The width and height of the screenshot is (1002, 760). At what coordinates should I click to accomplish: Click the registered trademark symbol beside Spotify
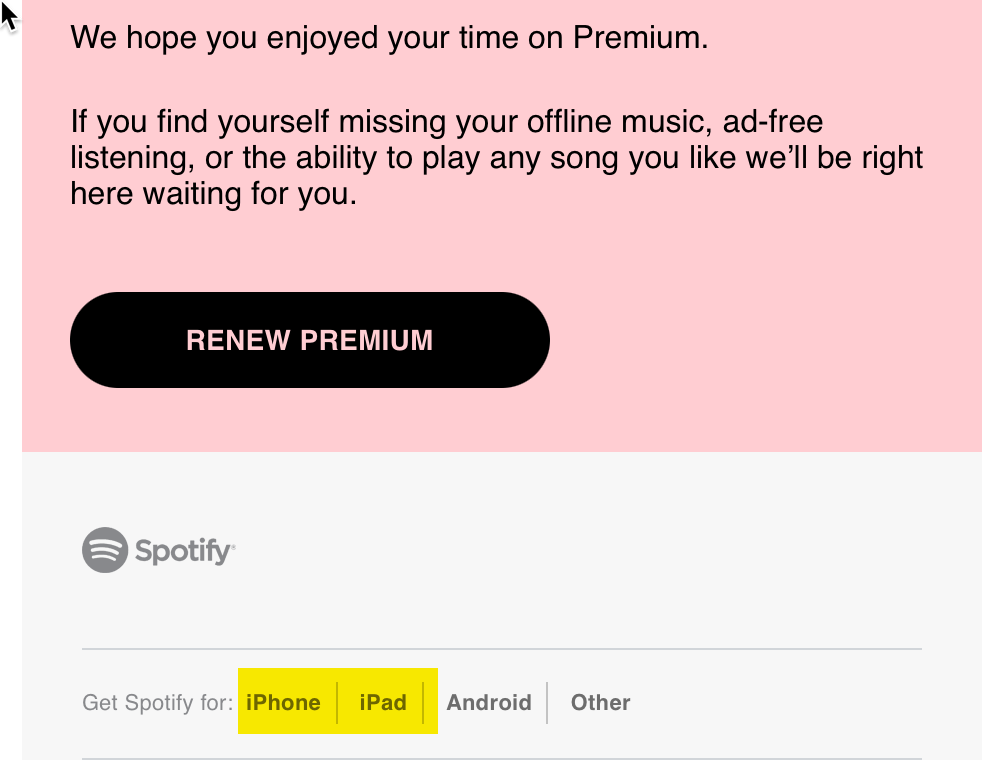coord(233,547)
